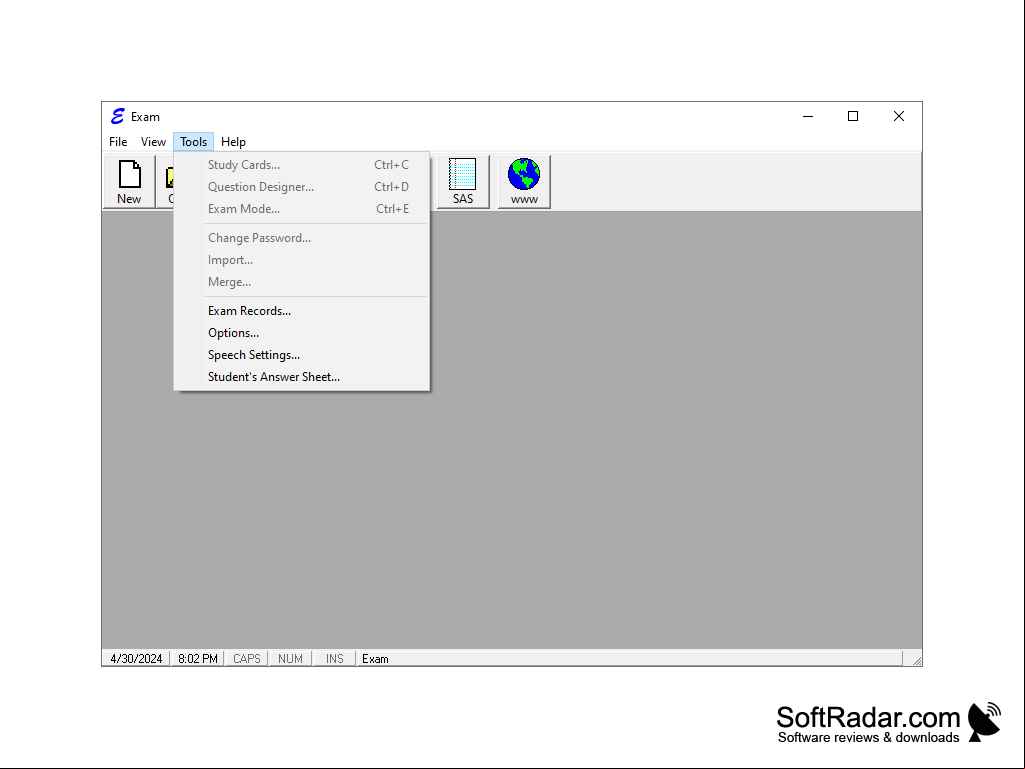The width and height of the screenshot is (1025, 769).
Task: Open the View menu
Action: coord(154,142)
